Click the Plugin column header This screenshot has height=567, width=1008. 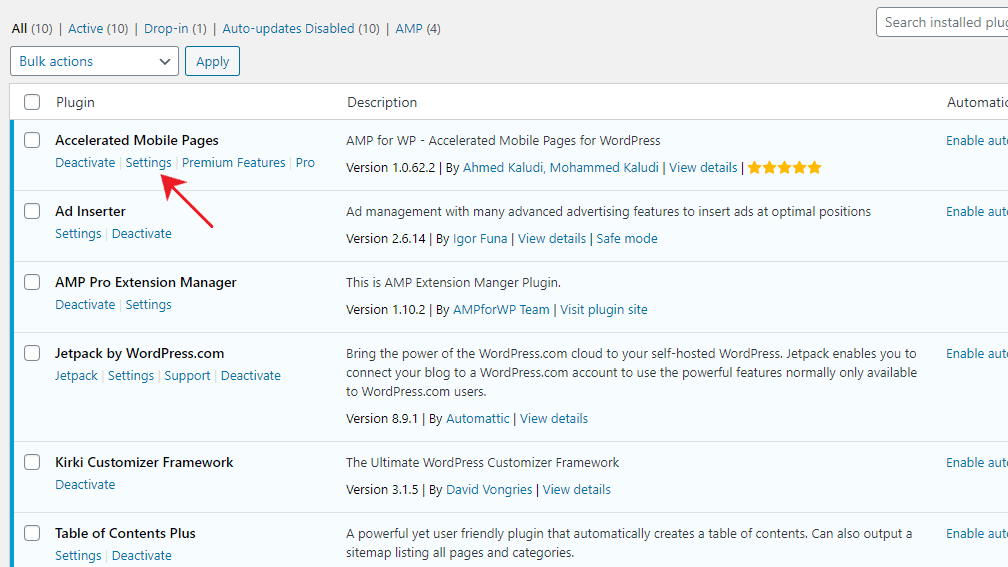tap(75, 102)
